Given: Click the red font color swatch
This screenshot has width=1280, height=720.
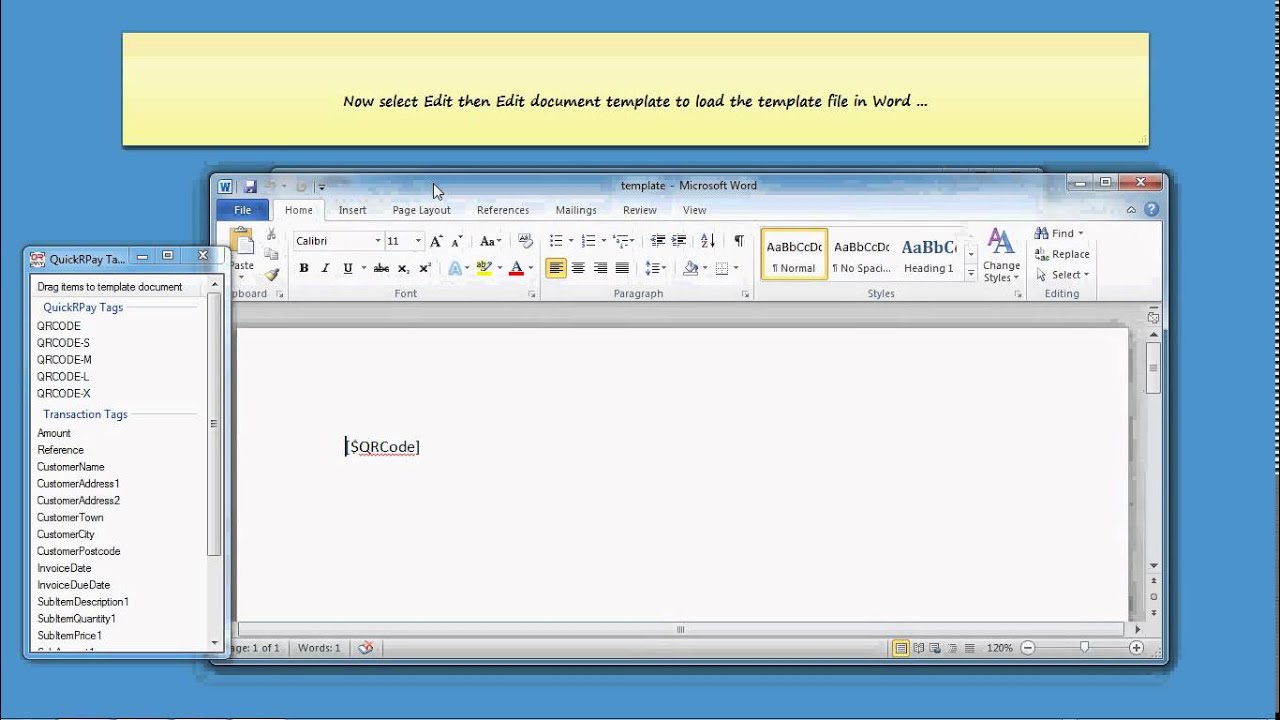Looking at the screenshot, I should click(x=516, y=268).
